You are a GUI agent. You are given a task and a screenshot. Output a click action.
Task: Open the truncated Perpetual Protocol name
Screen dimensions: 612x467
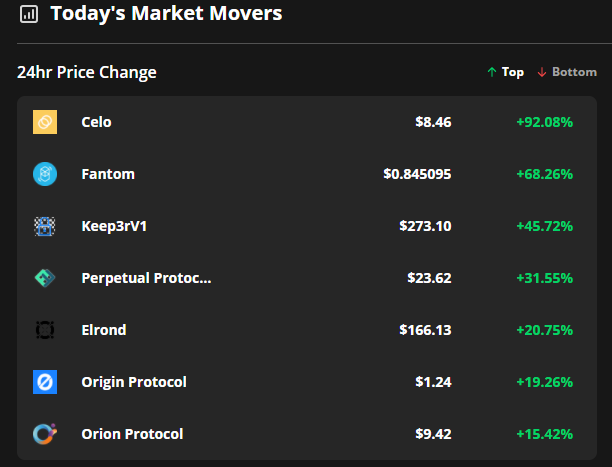click(x=146, y=278)
